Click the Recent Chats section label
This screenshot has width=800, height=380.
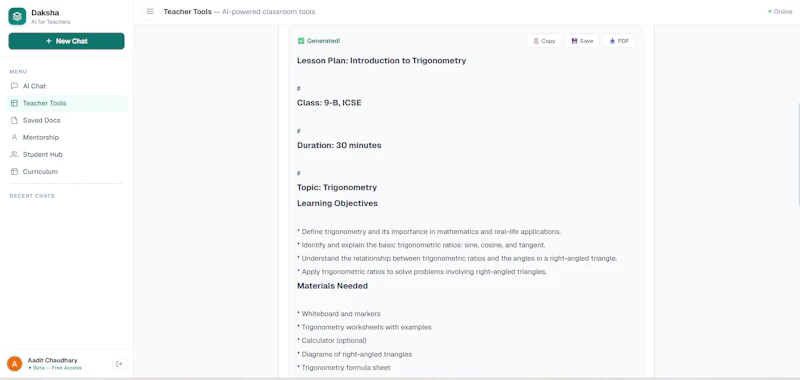32,196
